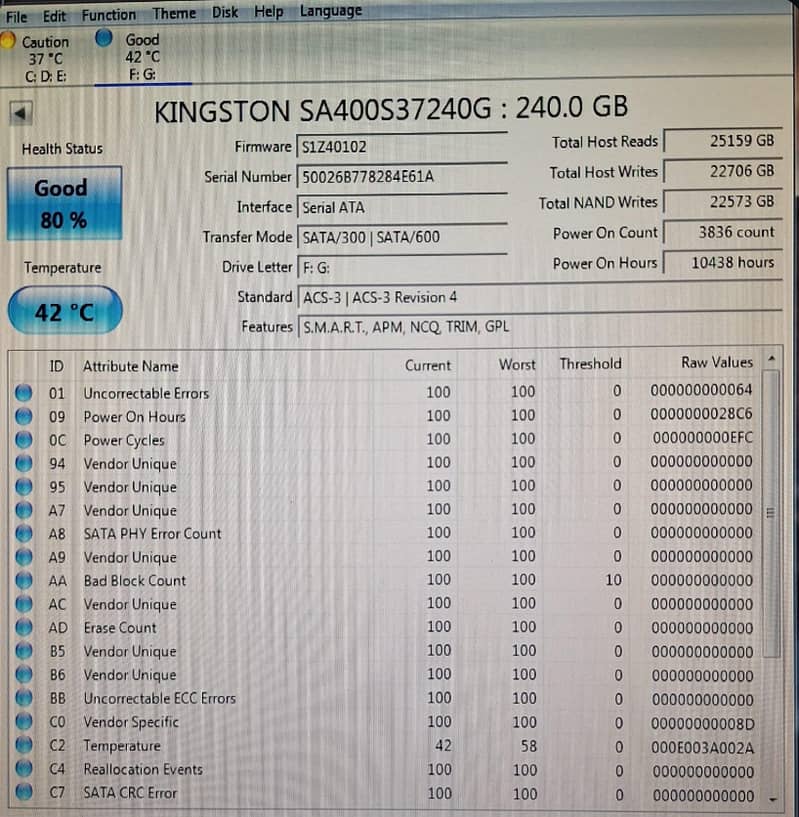Click status icon for 0C Power Cycles
This screenshot has width=799, height=817.
[x=23, y=440]
